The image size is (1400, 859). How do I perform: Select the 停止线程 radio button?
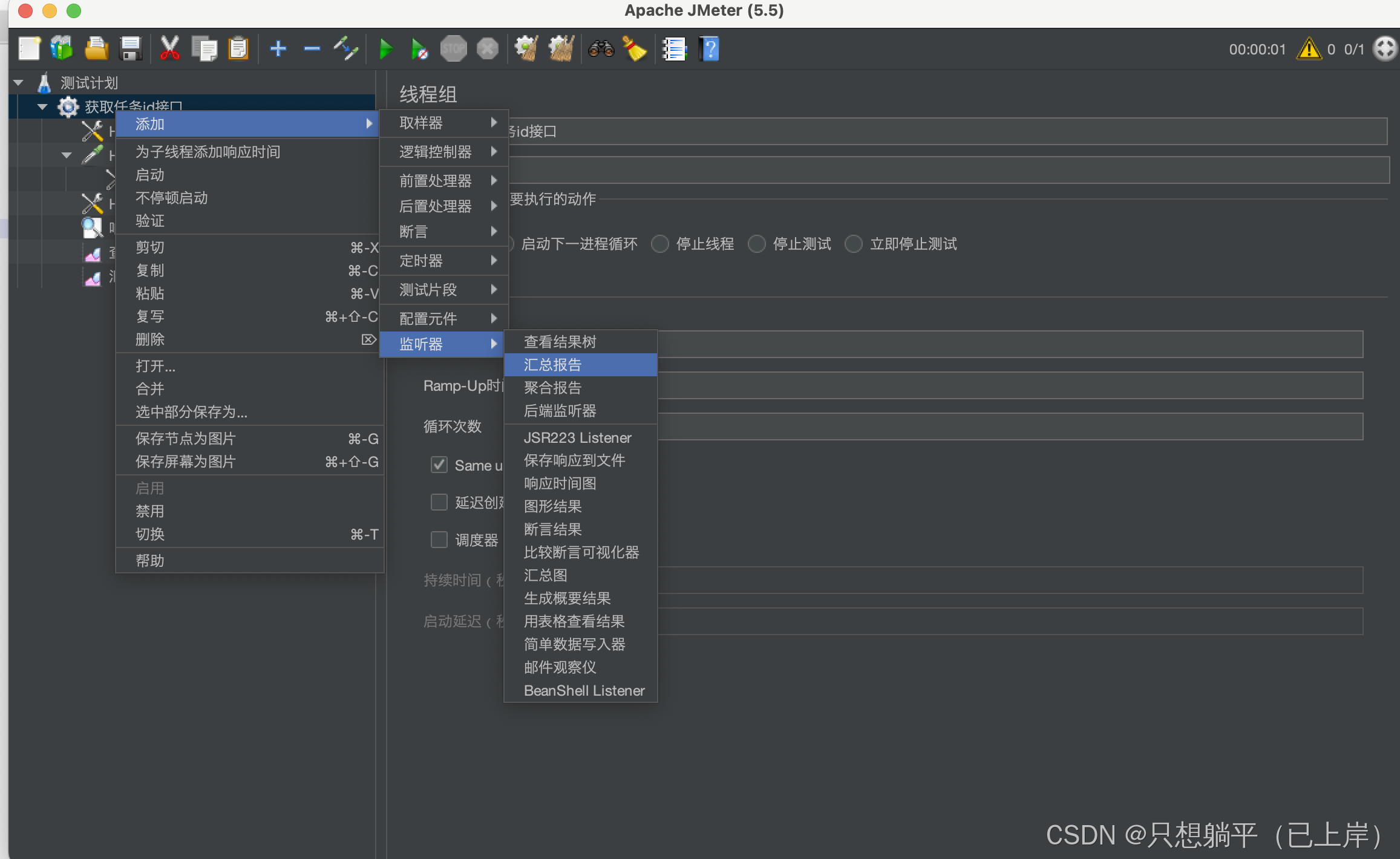[x=660, y=244]
